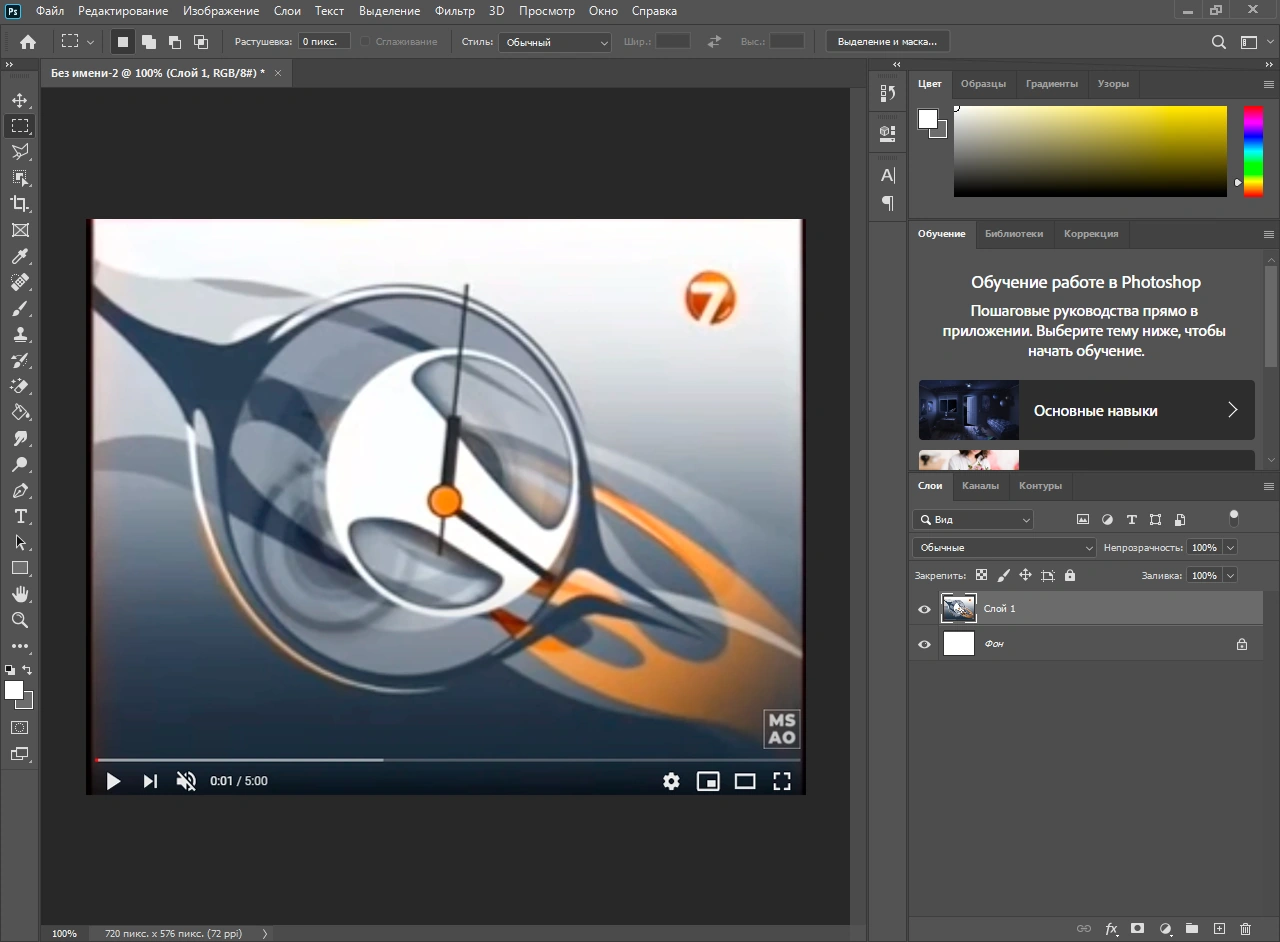Open the History panel icon
Viewport: 1280px width, 942px height.
pos(887,93)
